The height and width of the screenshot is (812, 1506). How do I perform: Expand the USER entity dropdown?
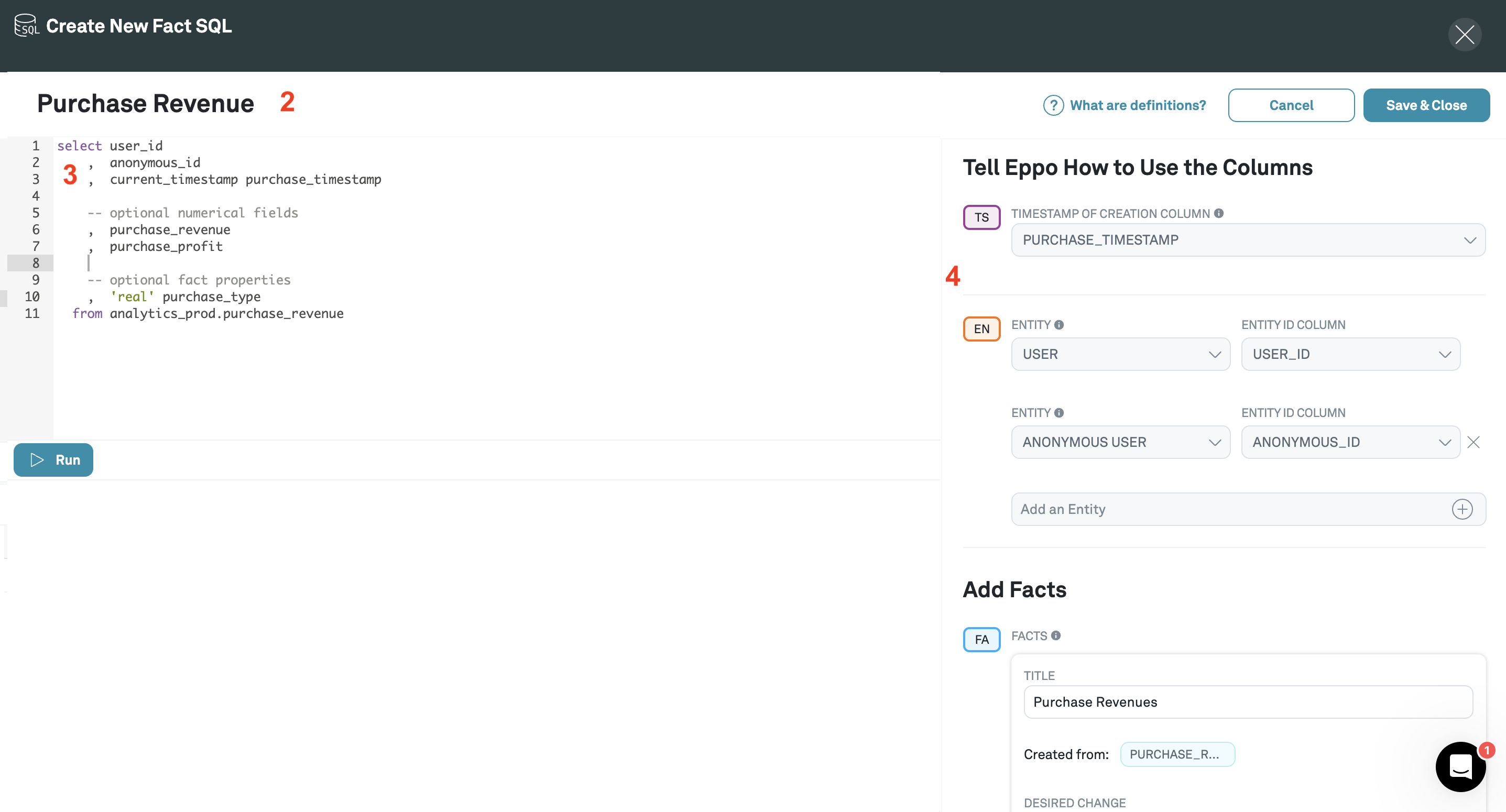[x=1120, y=354]
